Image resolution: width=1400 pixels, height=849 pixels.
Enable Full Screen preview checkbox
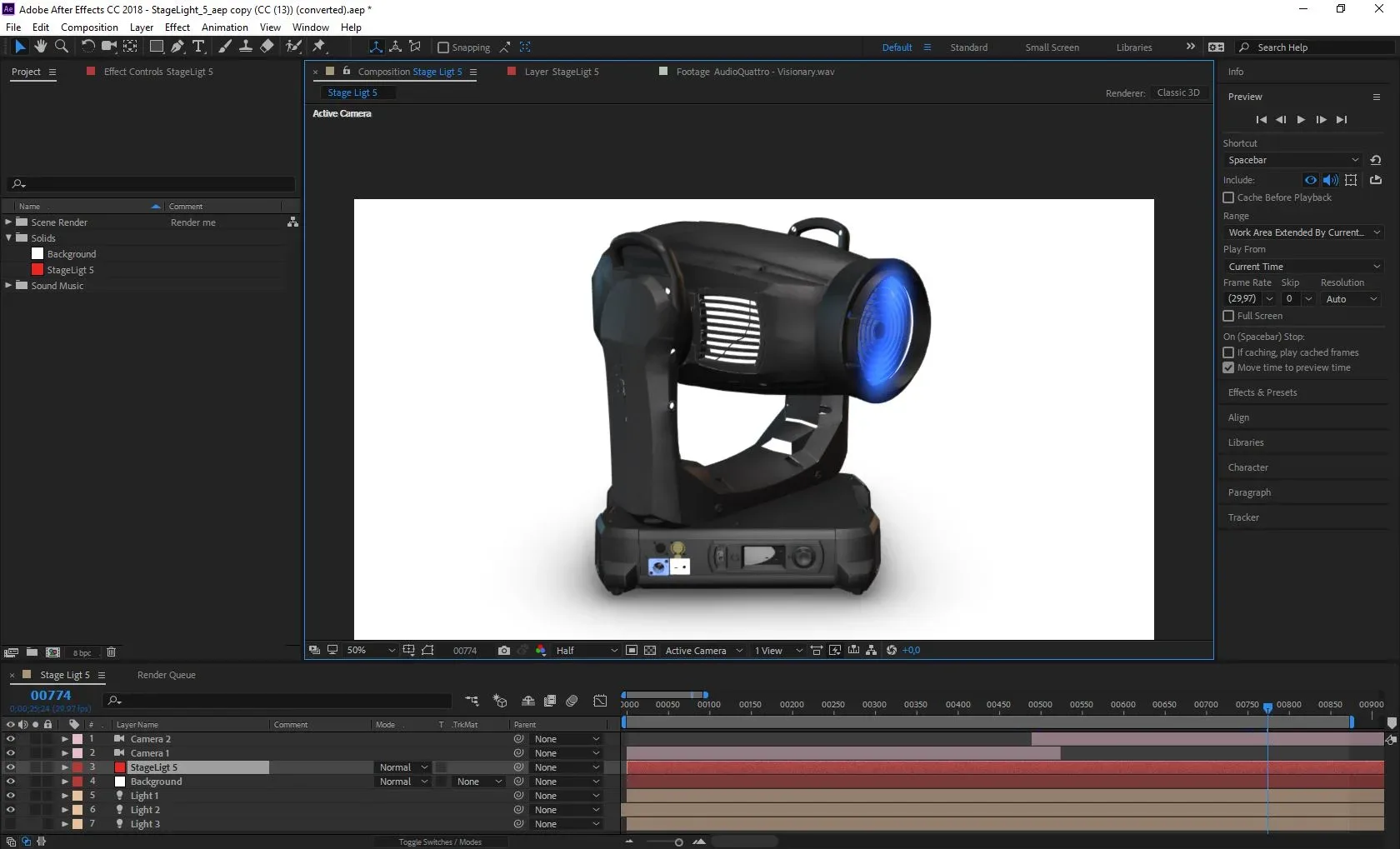click(1228, 317)
